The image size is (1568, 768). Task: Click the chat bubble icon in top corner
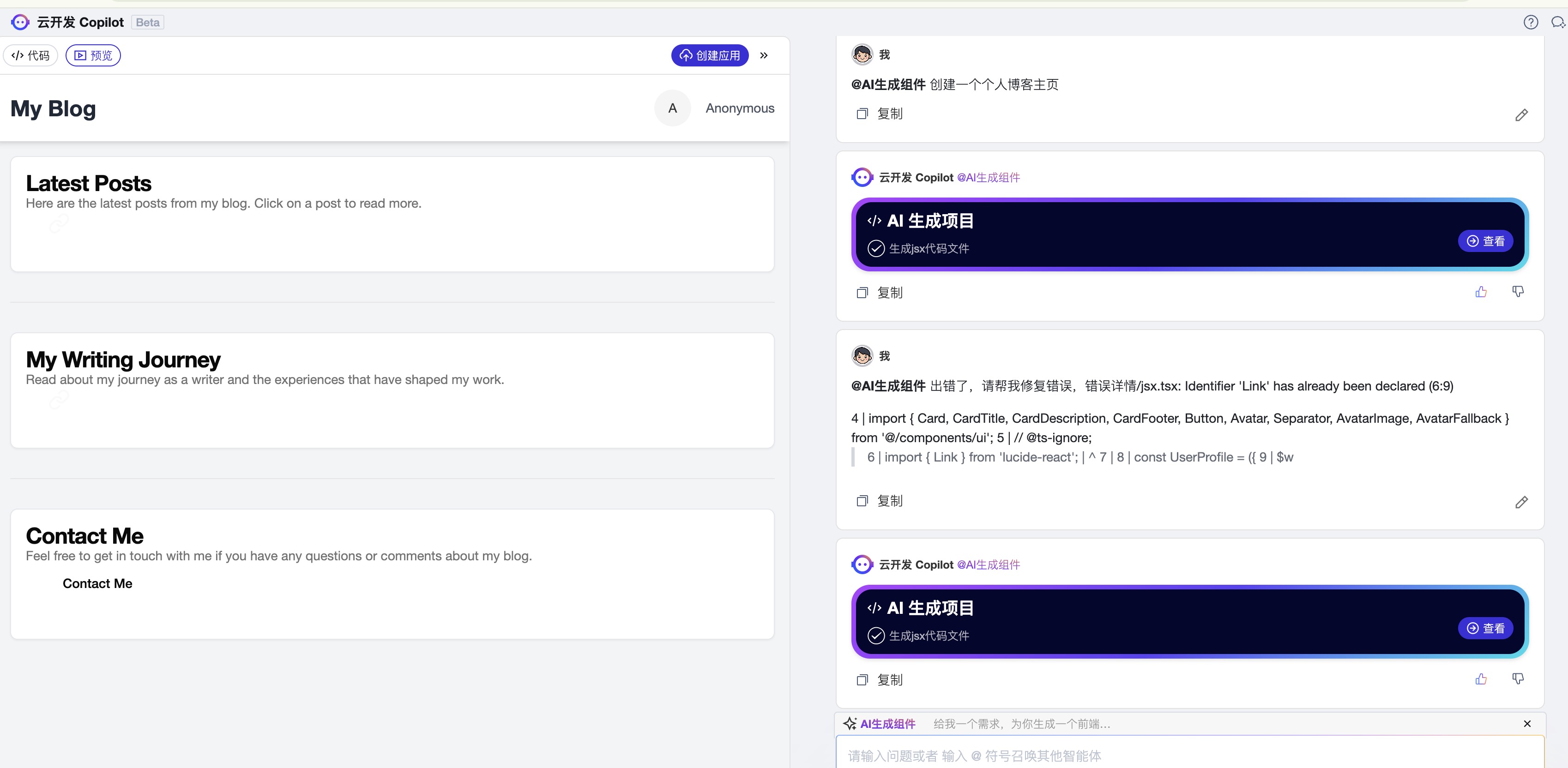coord(1558,23)
